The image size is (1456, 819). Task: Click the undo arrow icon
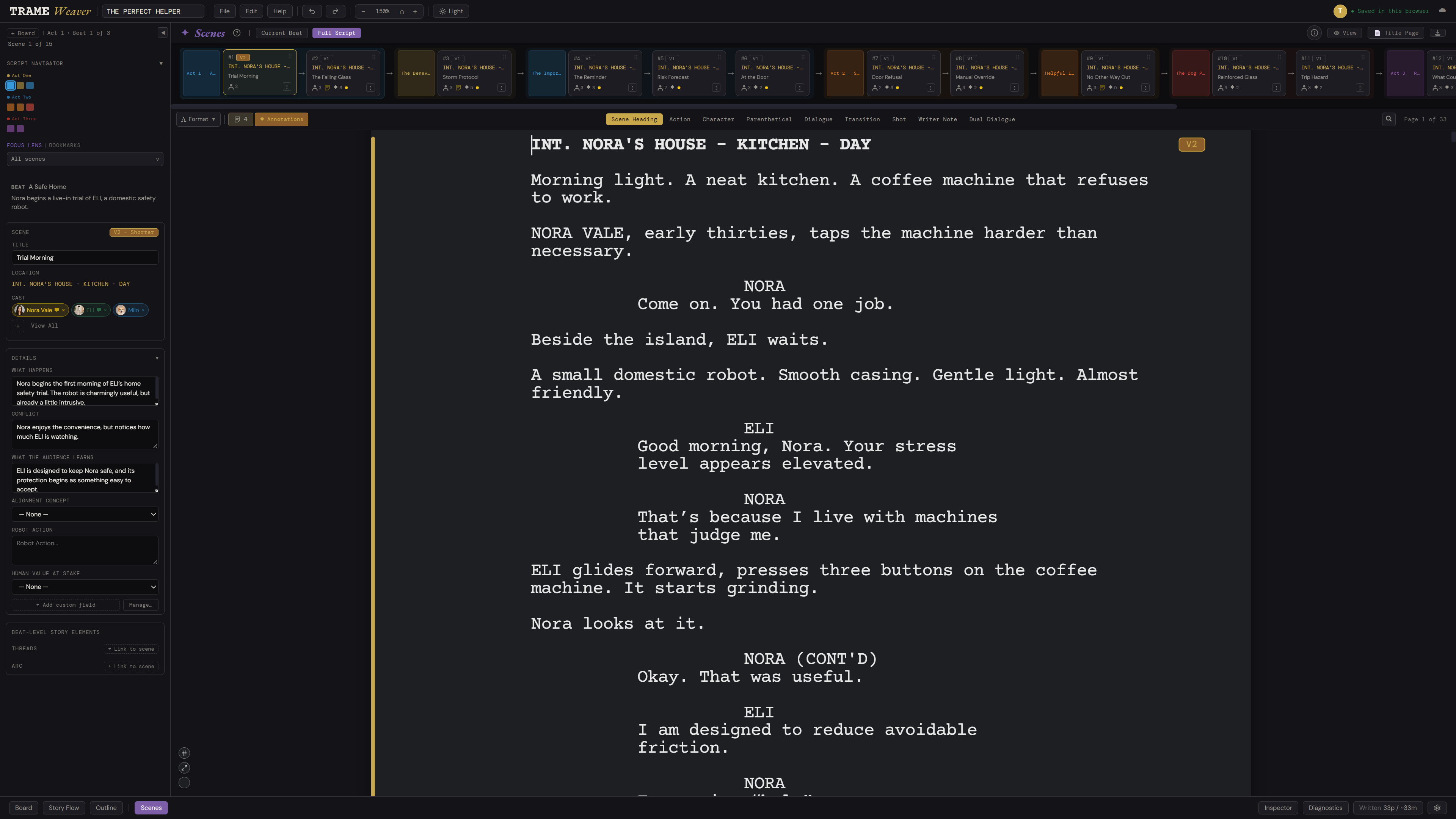click(311, 11)
